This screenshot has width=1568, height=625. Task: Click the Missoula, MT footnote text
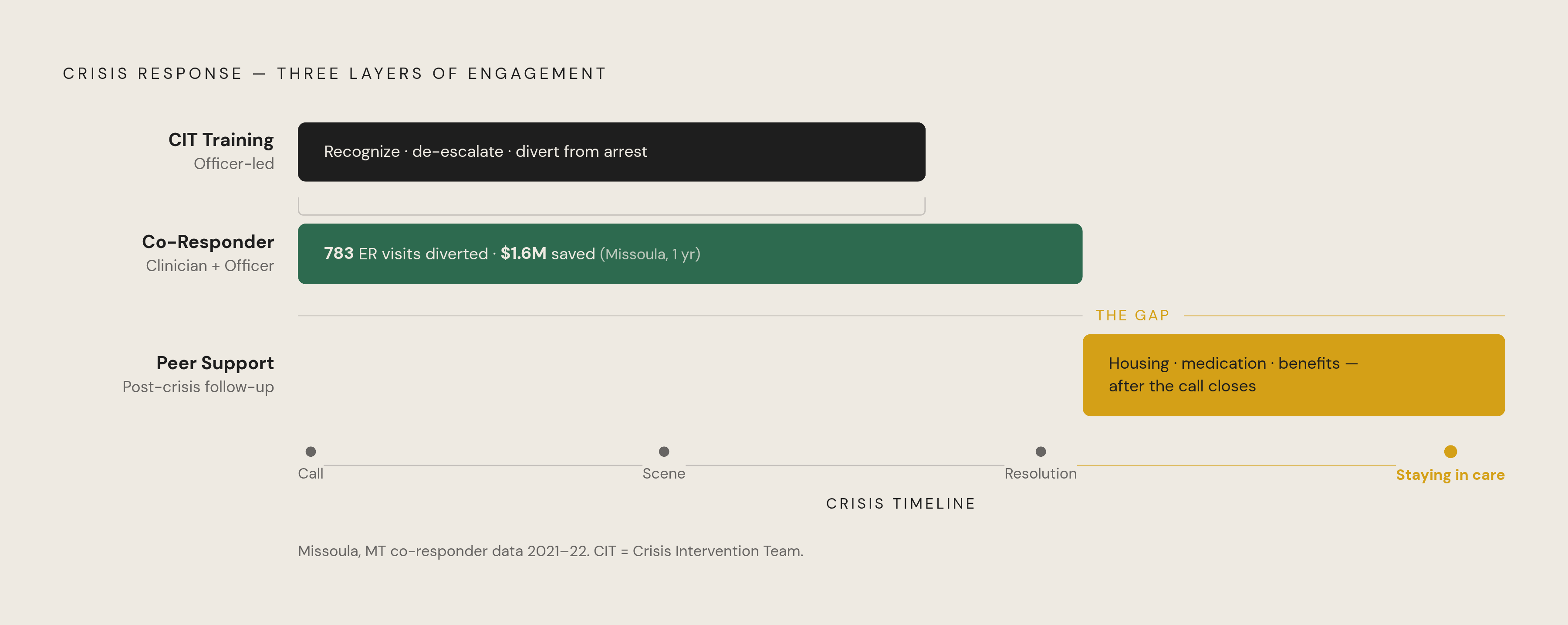pyautogui.click(x=551, y=551)
